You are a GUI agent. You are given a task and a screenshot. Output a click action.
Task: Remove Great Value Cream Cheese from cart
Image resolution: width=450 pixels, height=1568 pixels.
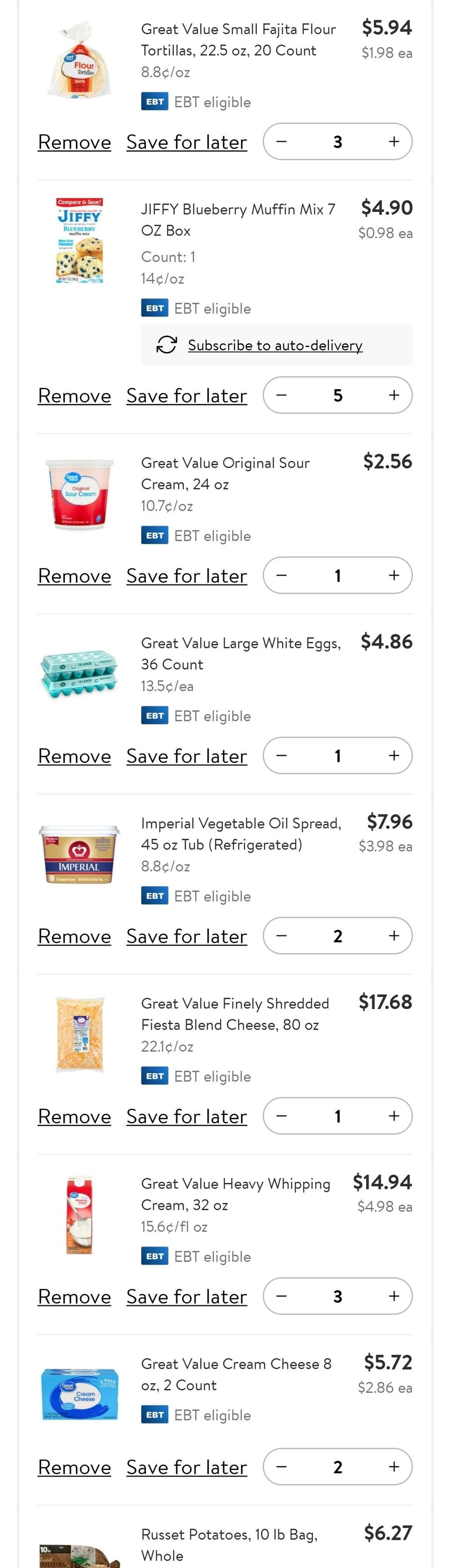[74, 1467]
